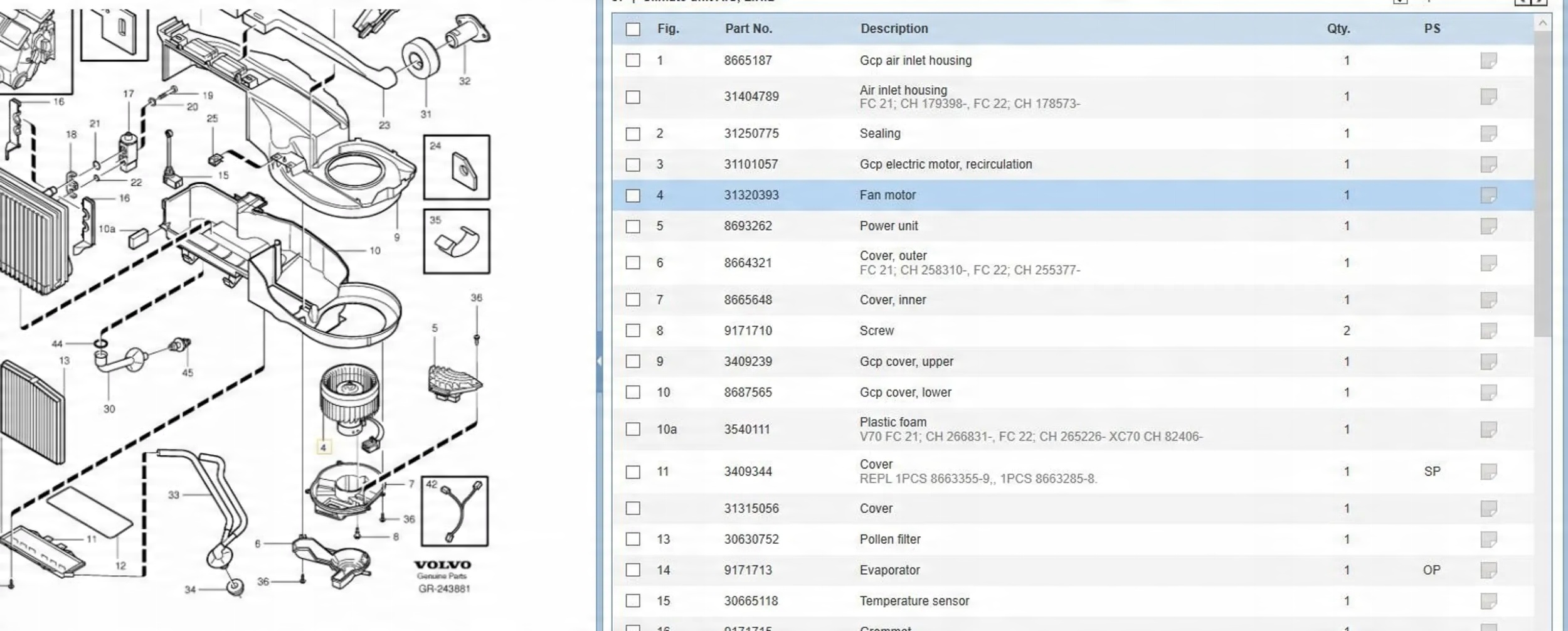Click callout number 5 in diagram
1568x631 pixels.
coord(435,328)
